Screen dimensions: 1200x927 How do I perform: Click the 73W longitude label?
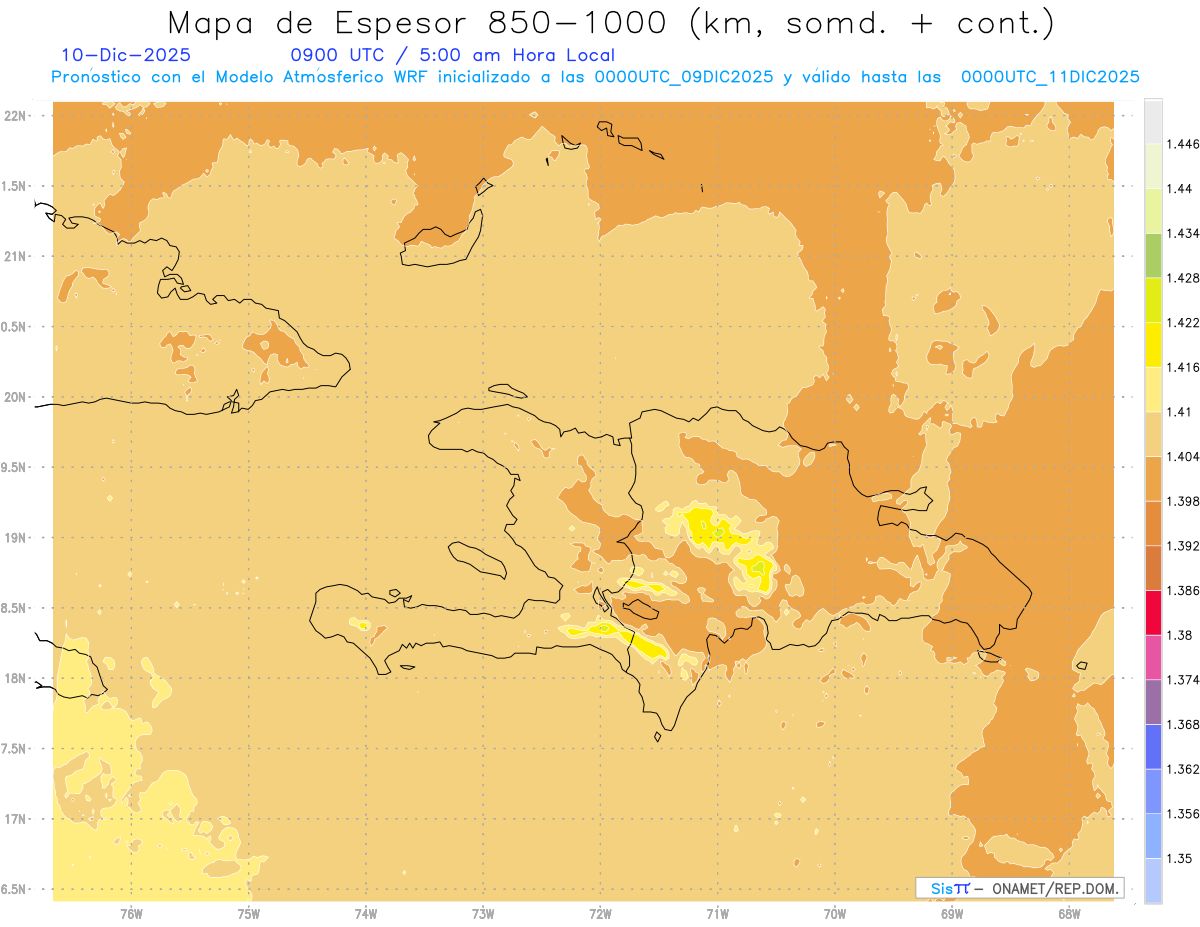483,913
